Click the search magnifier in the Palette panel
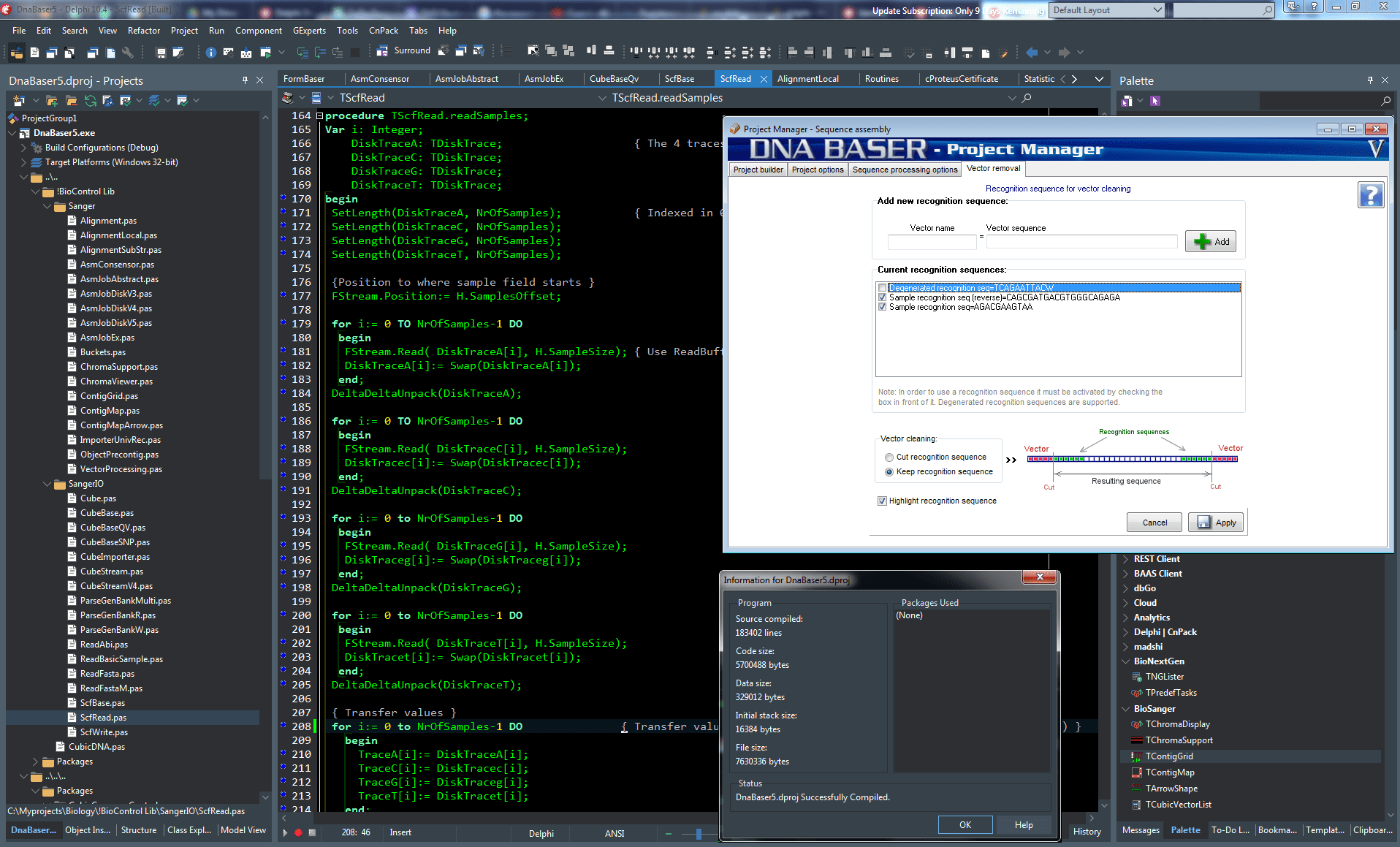Image resolution: width=1400 pixels, height=847 pixels. (x=1385, y=101)
